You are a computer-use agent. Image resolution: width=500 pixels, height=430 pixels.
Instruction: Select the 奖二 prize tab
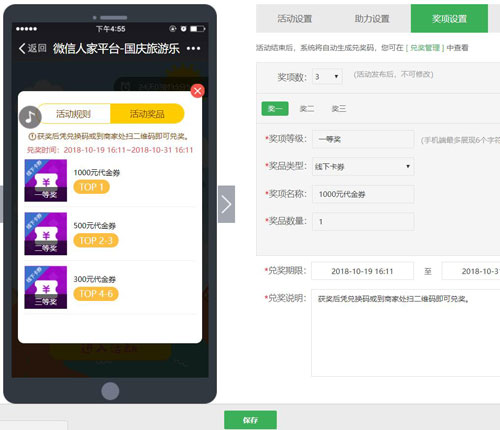tap(307, 109)
